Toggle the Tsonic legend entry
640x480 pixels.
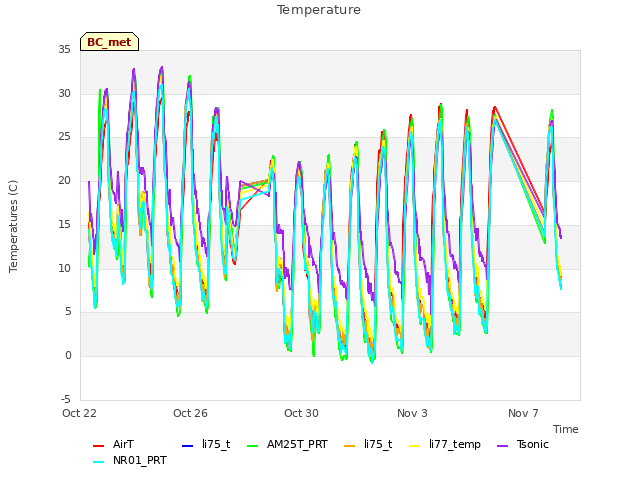point(523,444)
